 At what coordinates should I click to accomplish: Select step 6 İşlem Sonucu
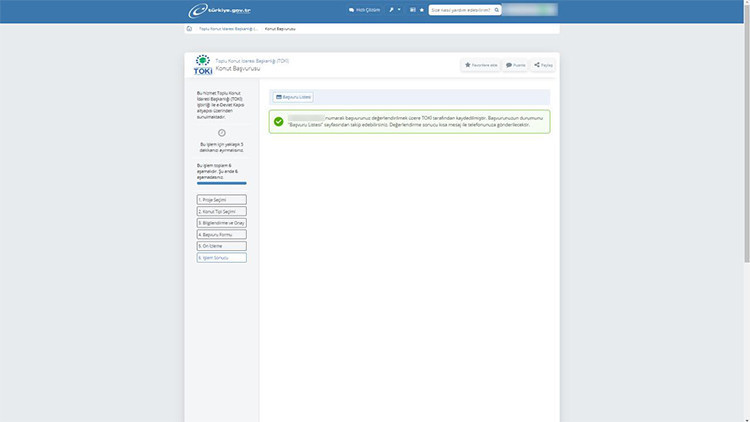[221, 257]
